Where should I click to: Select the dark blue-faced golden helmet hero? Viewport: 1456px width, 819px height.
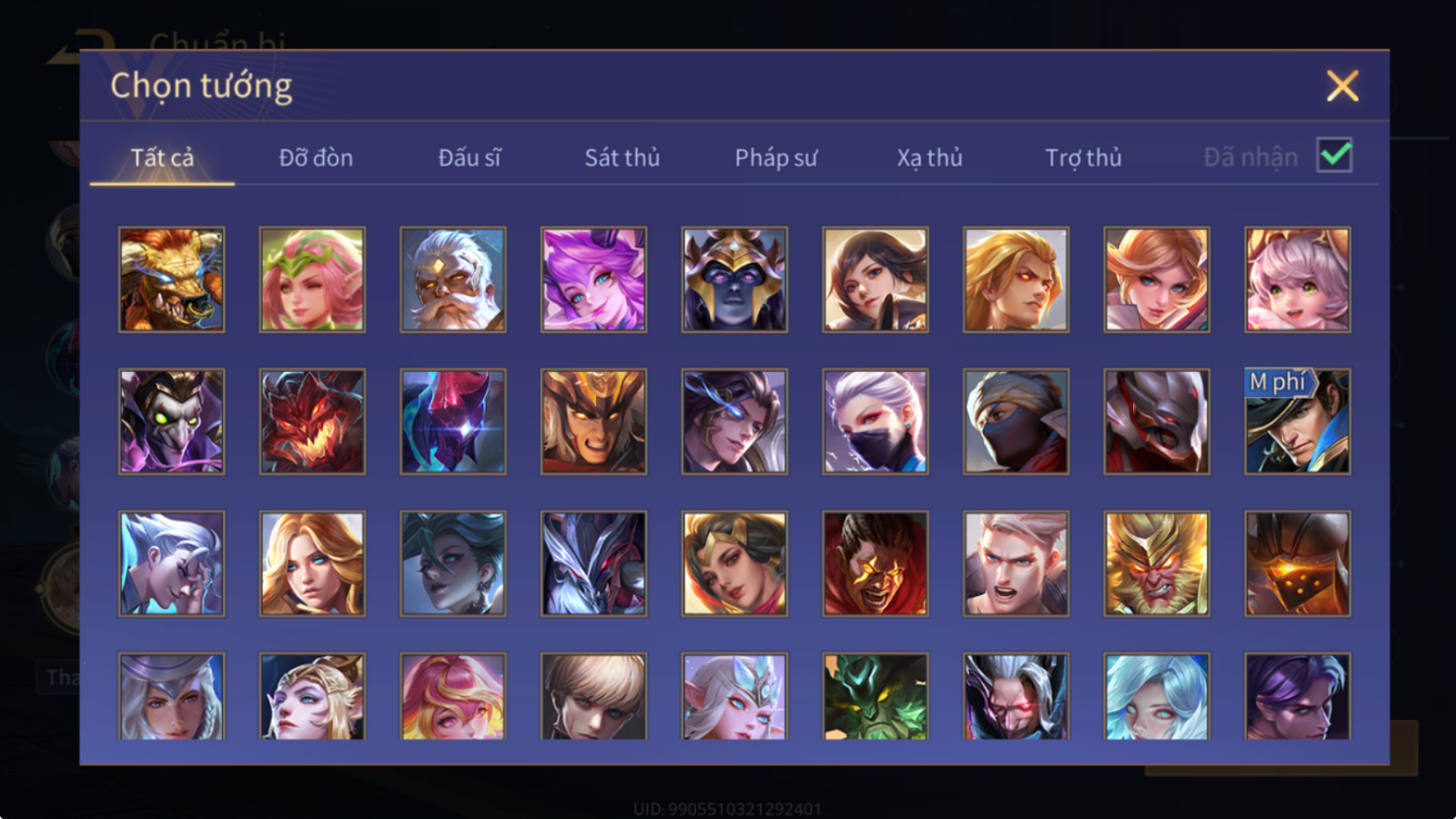pyautogui.click(x=734, y=280)
